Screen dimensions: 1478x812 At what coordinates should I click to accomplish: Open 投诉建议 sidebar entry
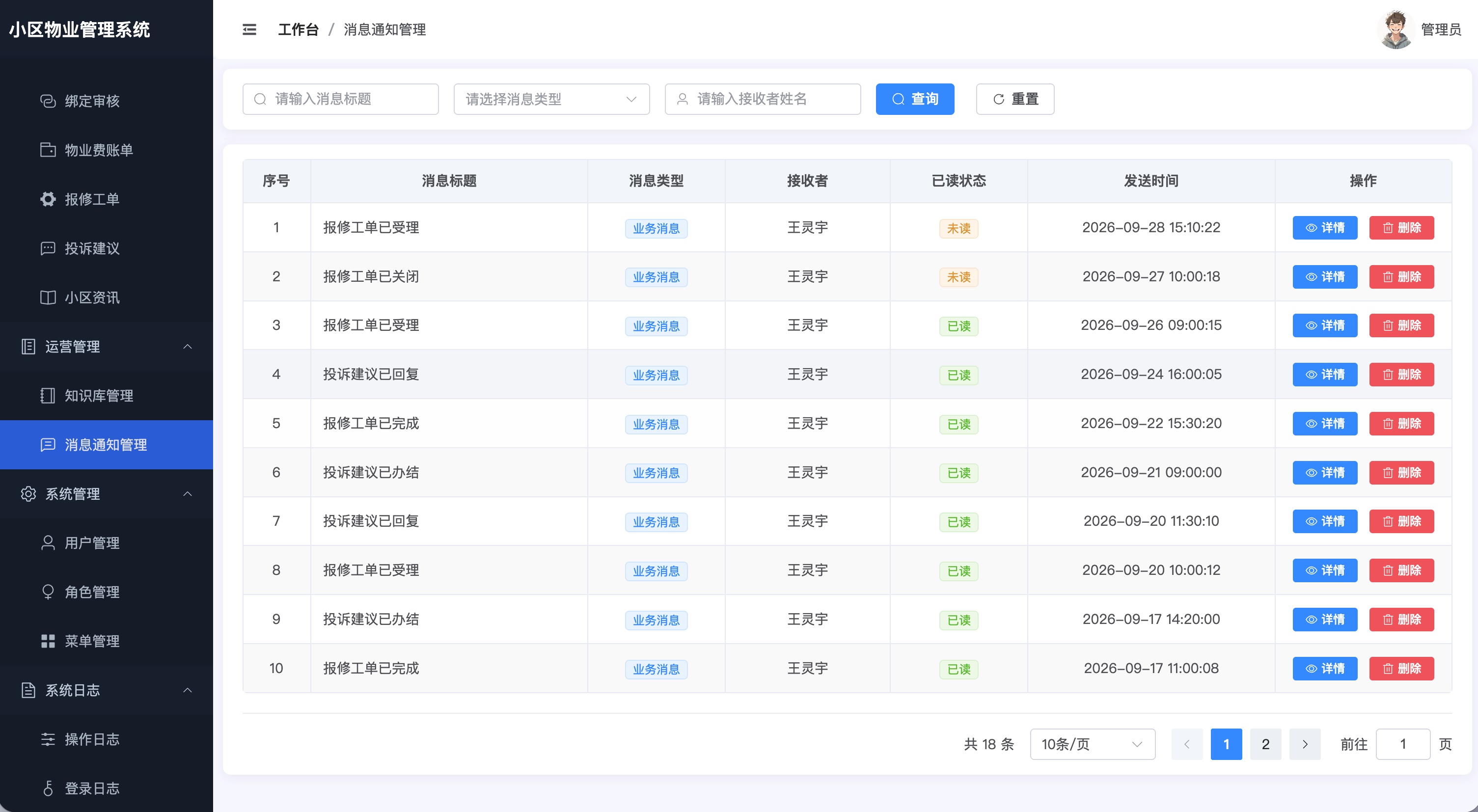click(106, 248)
